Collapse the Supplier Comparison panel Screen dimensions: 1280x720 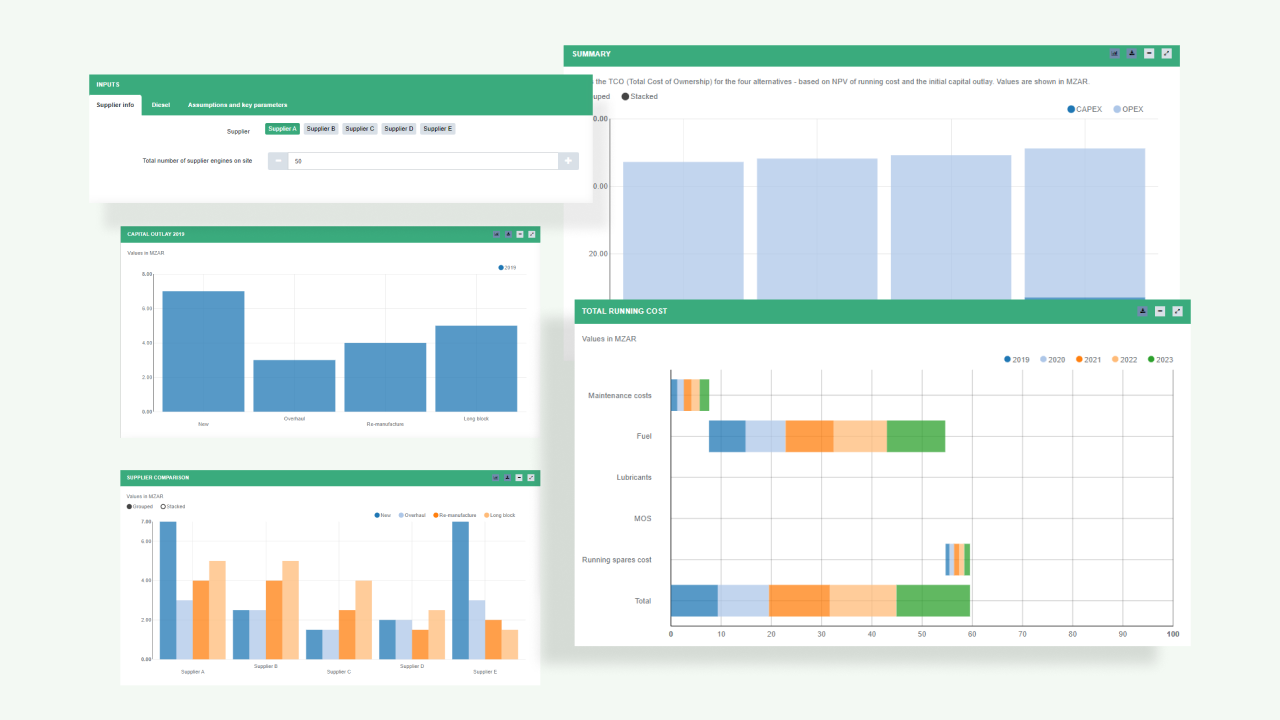(x=520, y=478)
